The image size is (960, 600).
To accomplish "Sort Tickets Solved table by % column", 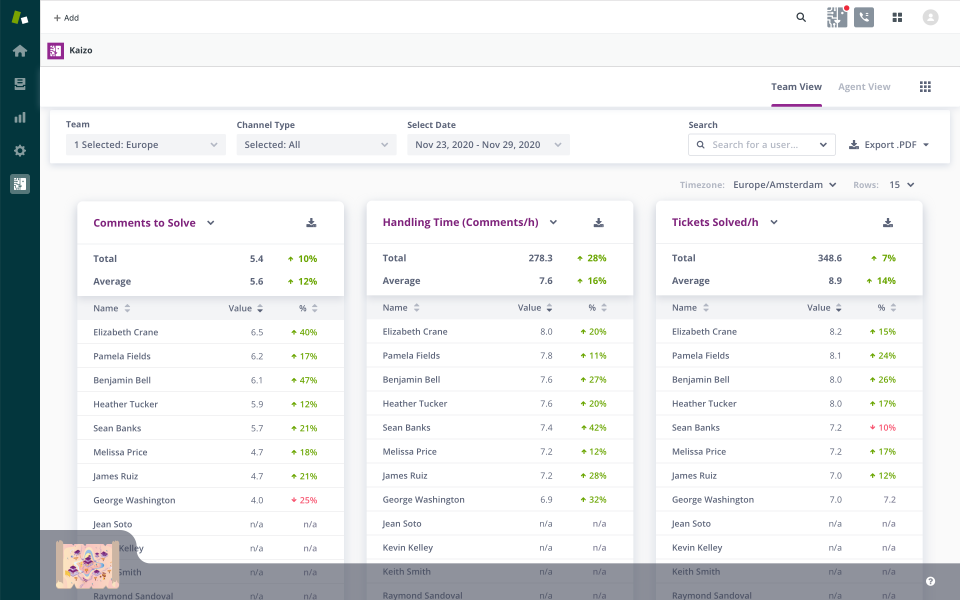I will 886,308.
